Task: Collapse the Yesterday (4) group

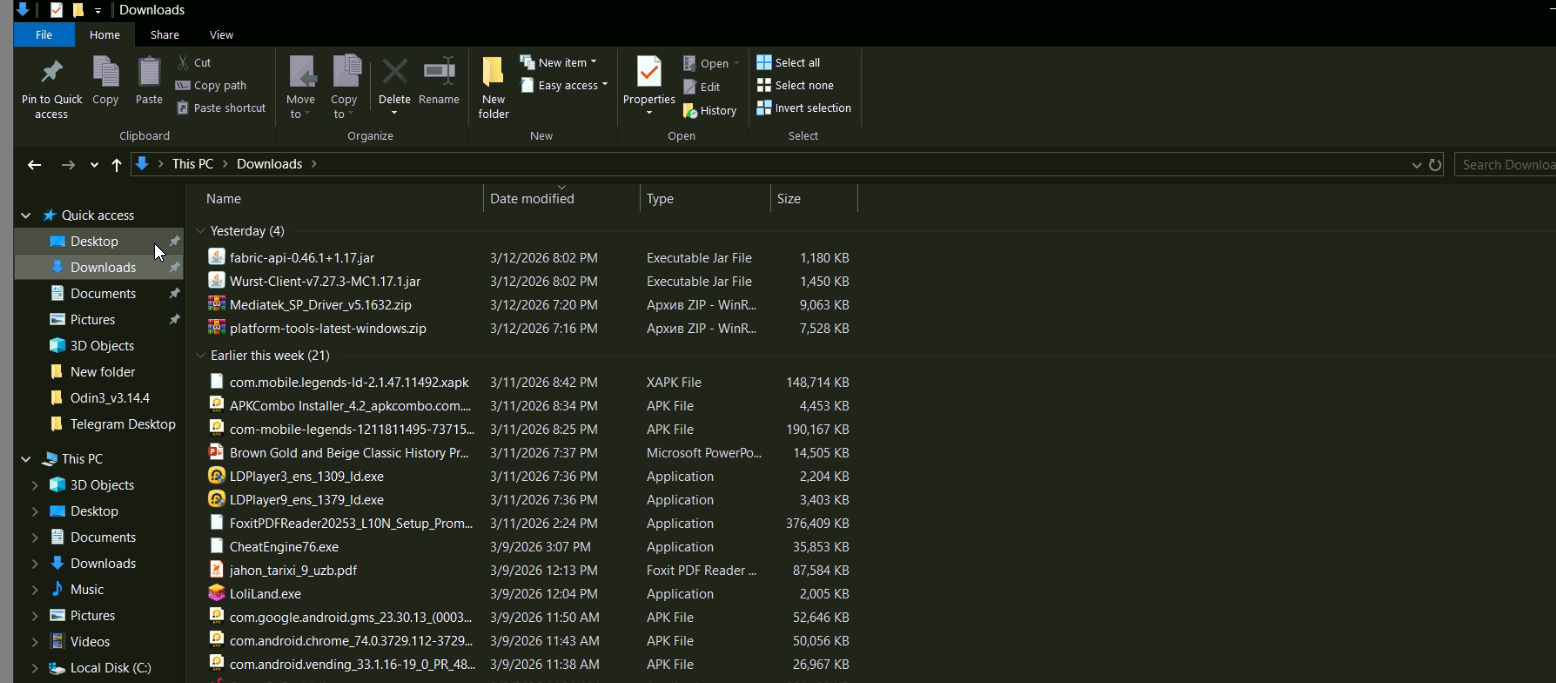Action: click(x=201, y=231)
